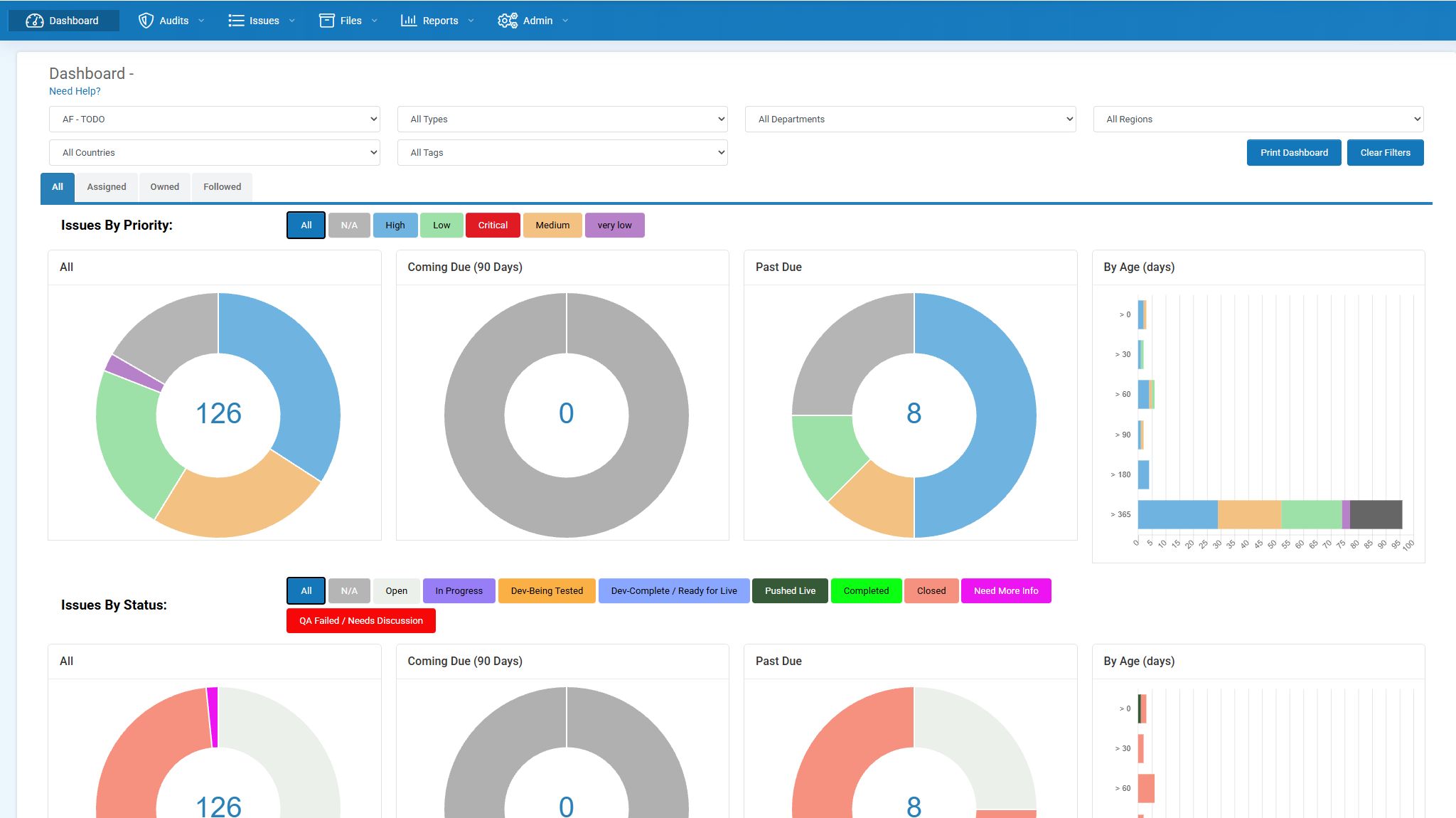The image size is (1456, 818).
Task: Open the All Types dropdown
Action: tap(562, 119)
